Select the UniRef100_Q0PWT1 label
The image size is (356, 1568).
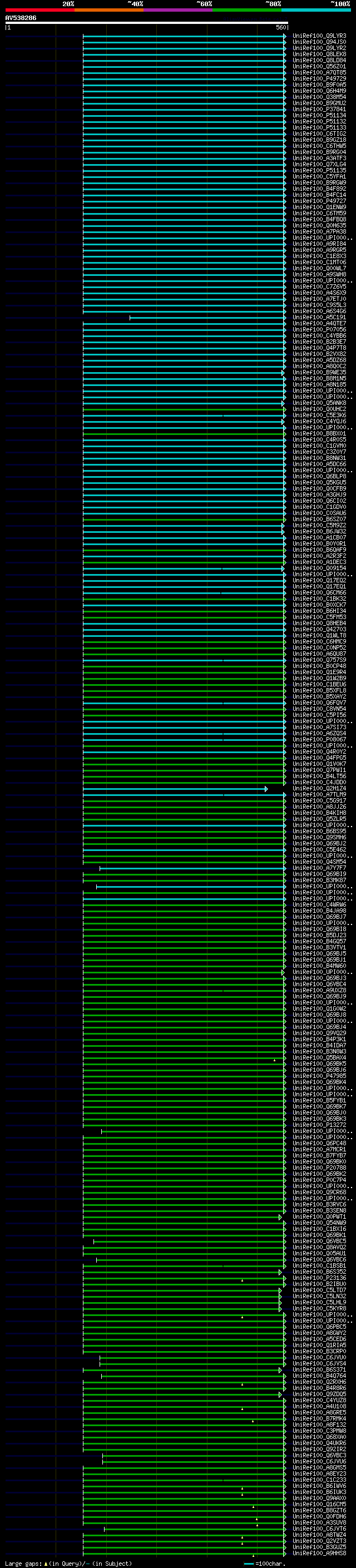[319, 1217]
